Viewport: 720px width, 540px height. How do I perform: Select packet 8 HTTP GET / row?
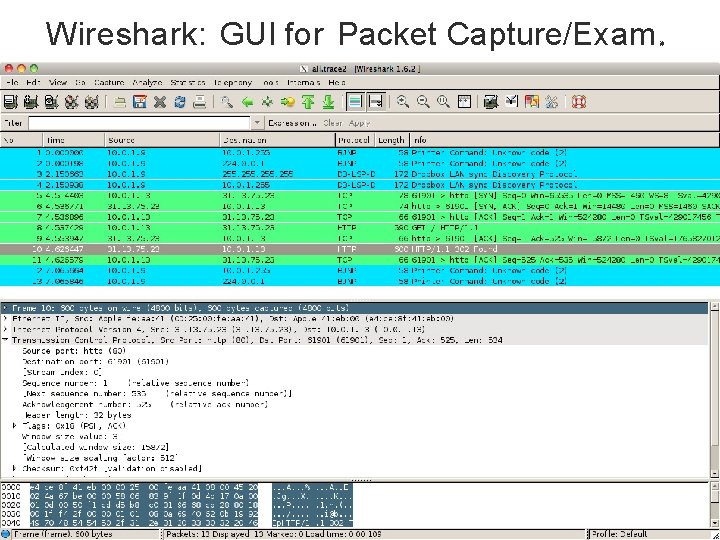coord(360,228)
